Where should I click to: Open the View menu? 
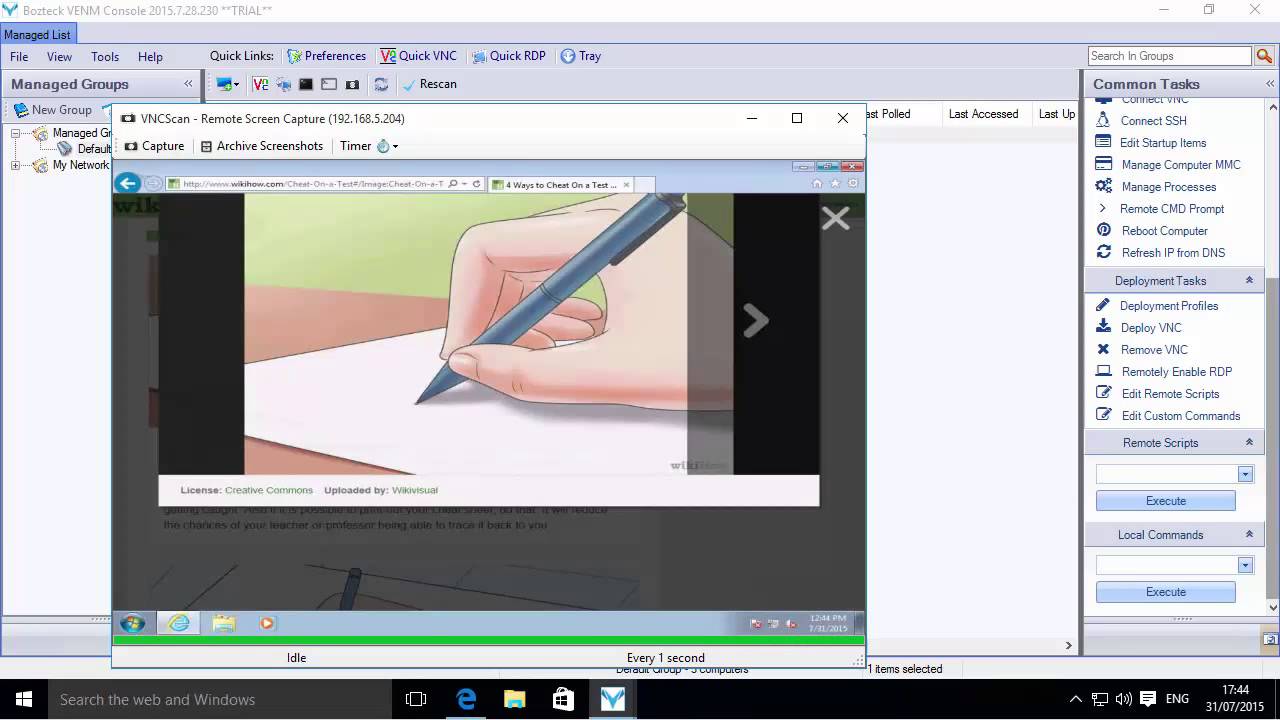pos(59,57)
